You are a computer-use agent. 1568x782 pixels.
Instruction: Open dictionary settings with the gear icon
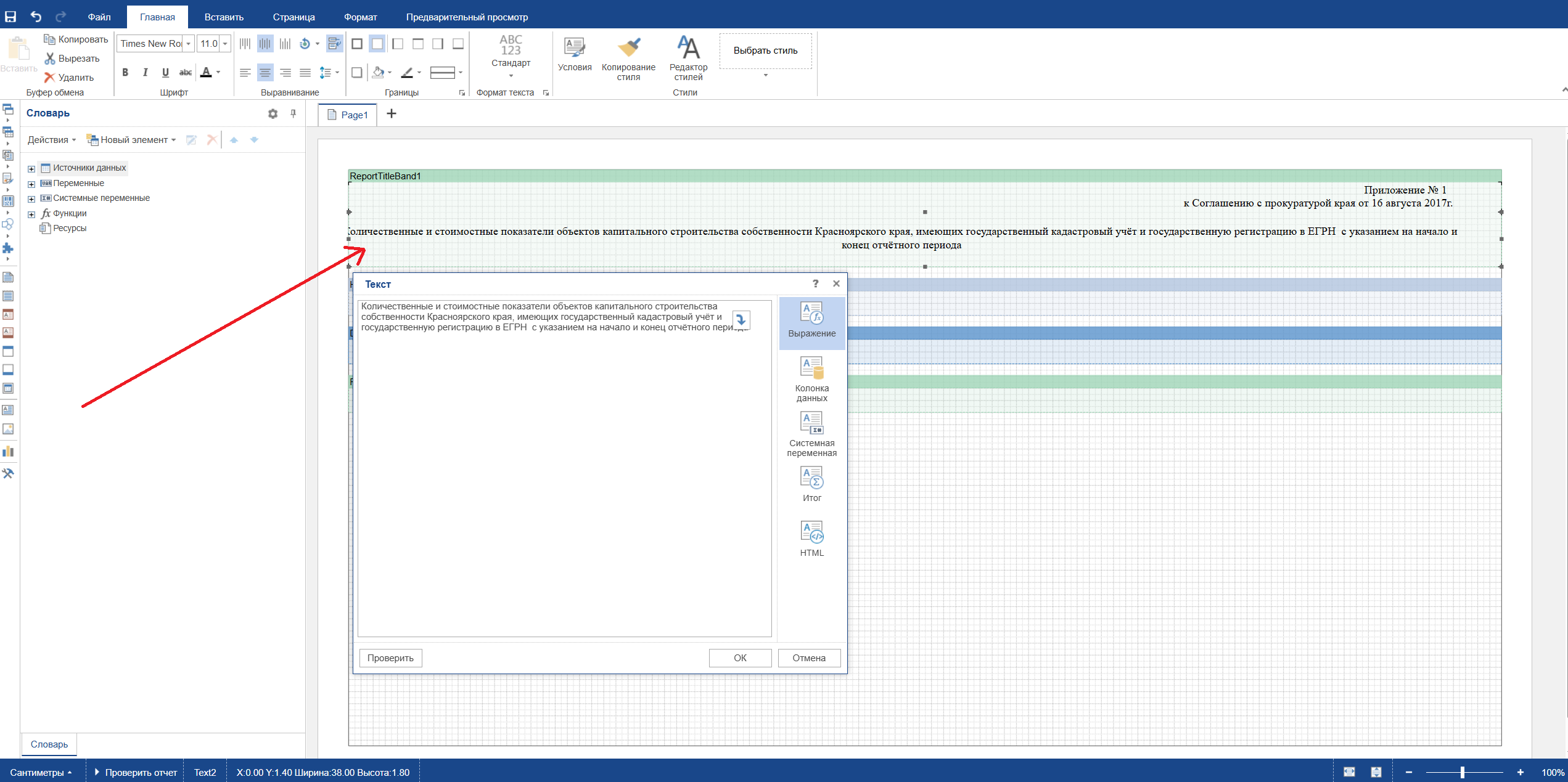tap(273, 113)
